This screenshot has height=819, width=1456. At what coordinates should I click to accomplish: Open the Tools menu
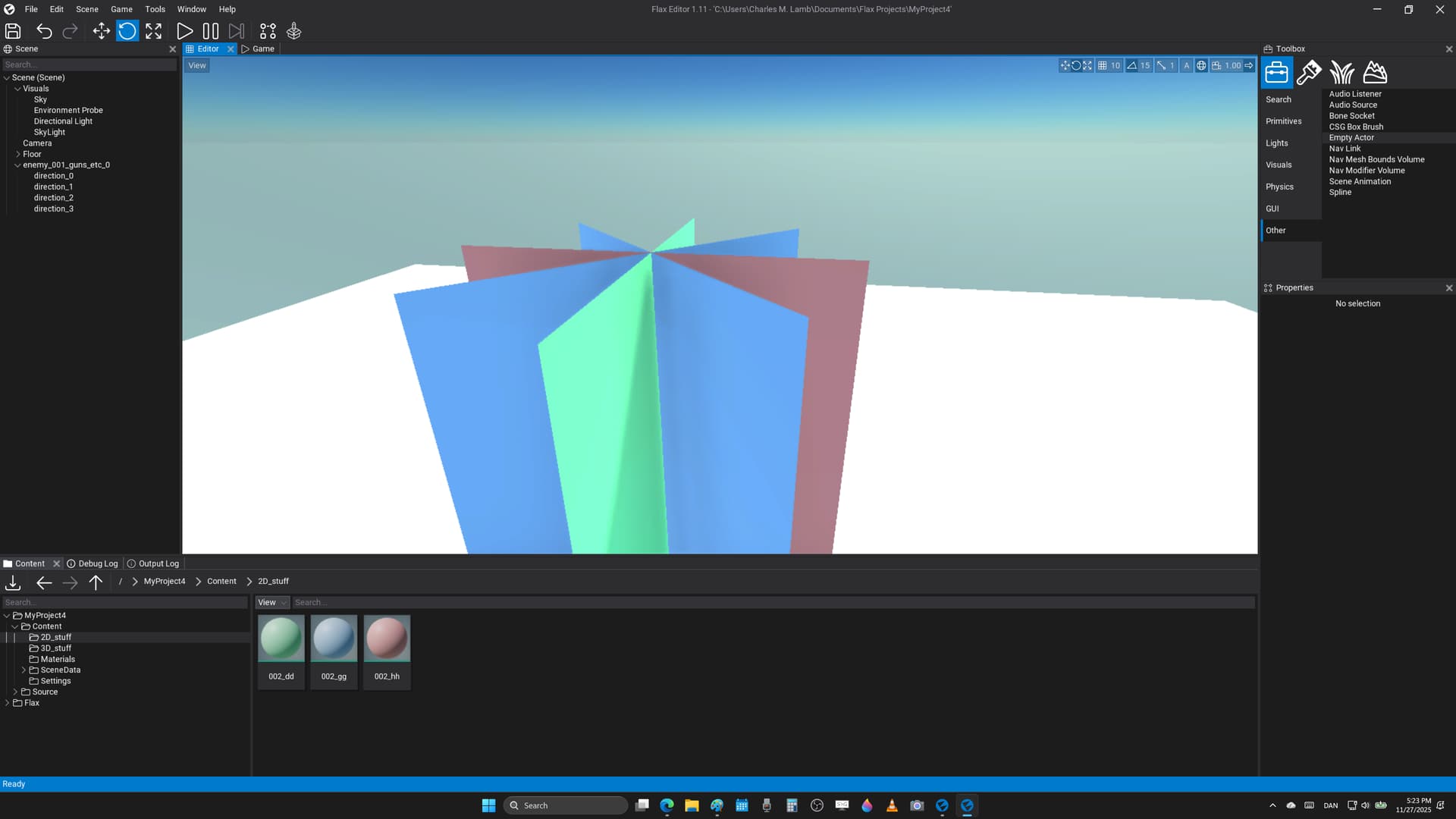[155, 9]
